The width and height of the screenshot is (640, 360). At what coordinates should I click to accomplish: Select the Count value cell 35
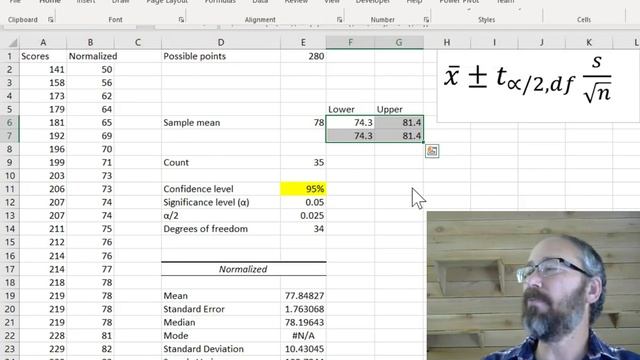pos(303,162)
